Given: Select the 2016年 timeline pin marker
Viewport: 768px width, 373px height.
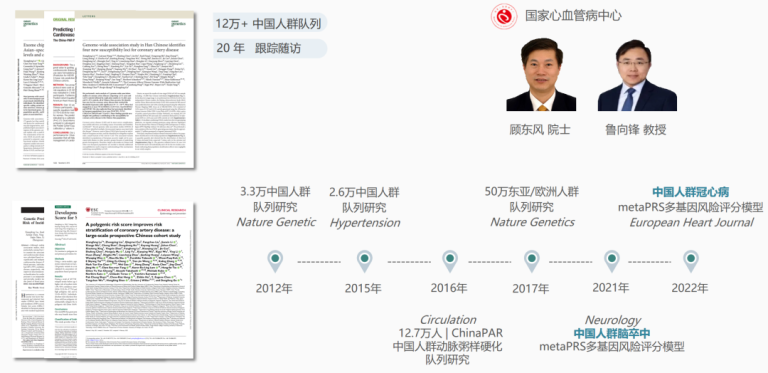Looking at the screenshot, I should (450, 261).
